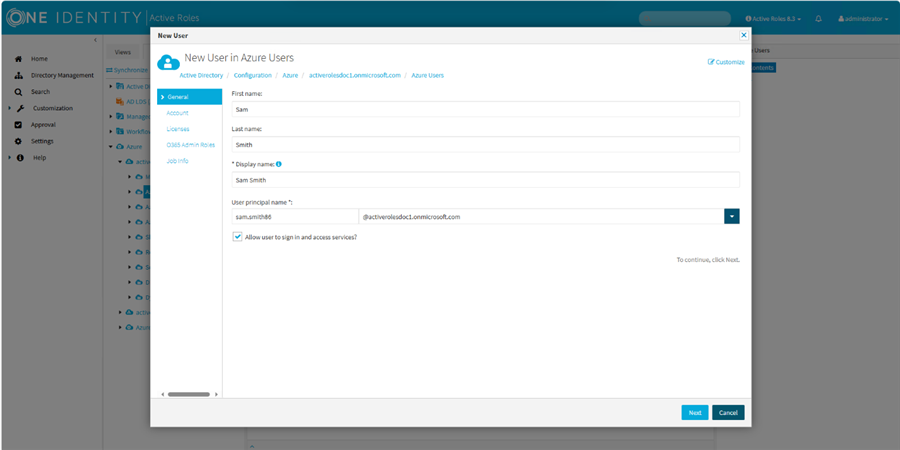Open the Active Roles 8.3 dropdown
The width and height of the screenshot is (900, 450).
(773, 18)
